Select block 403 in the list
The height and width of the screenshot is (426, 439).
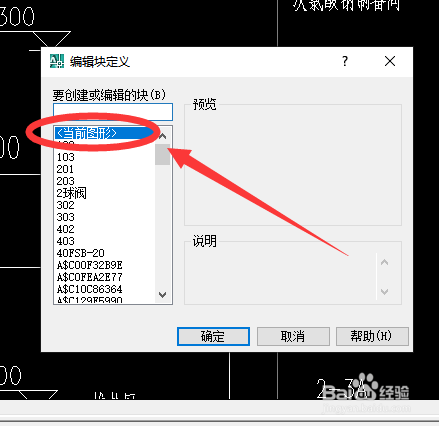click(104, 241)
